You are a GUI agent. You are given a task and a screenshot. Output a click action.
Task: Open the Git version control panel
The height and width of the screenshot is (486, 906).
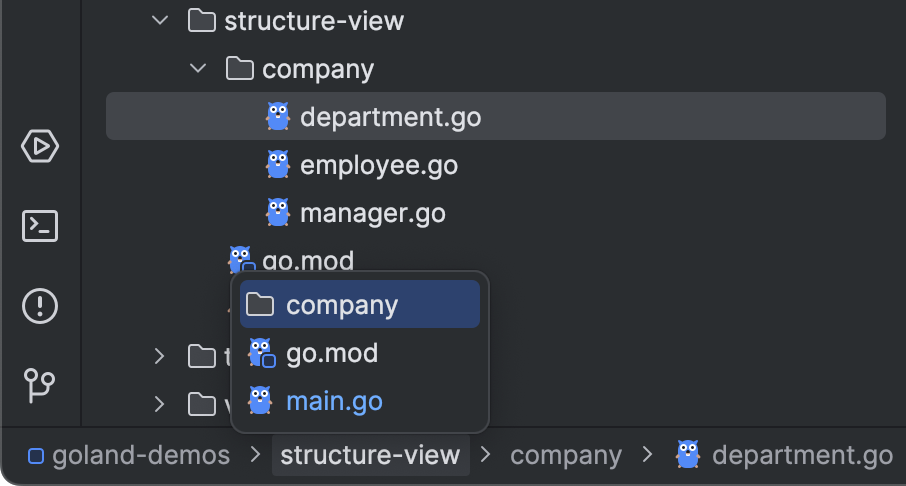pos(40,383)
